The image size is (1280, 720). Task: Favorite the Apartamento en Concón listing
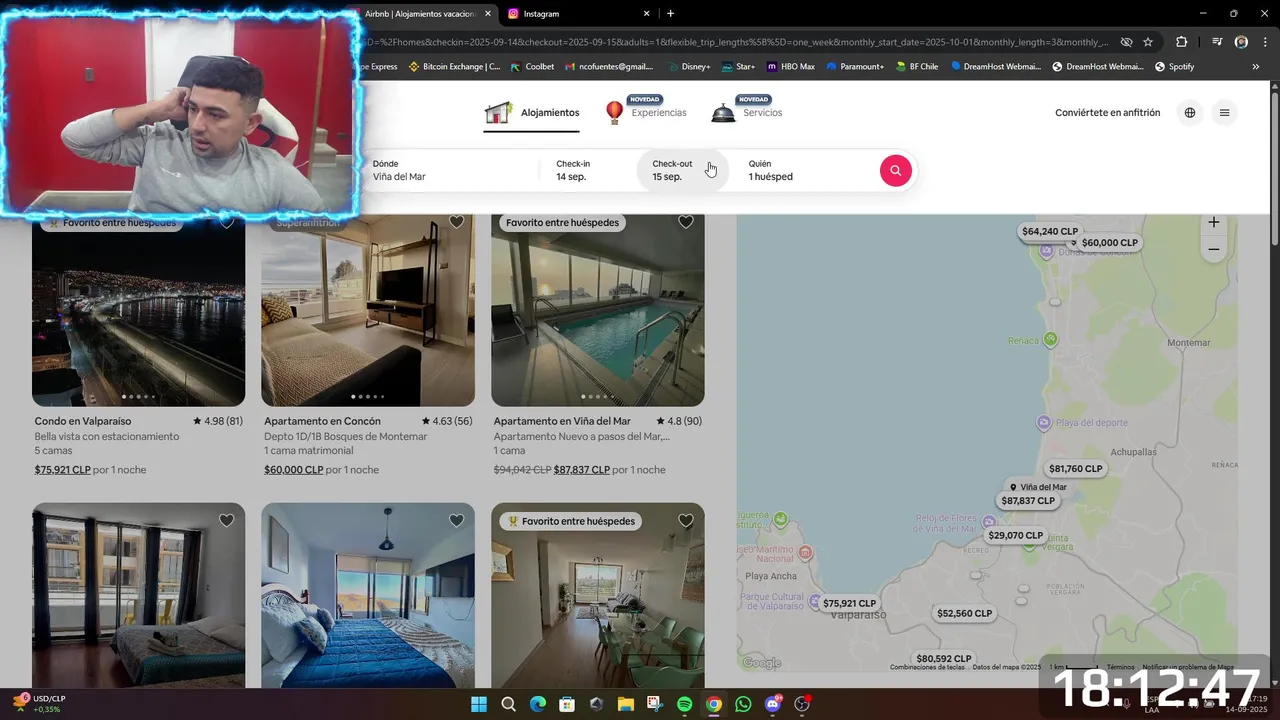tap(456, 222)
